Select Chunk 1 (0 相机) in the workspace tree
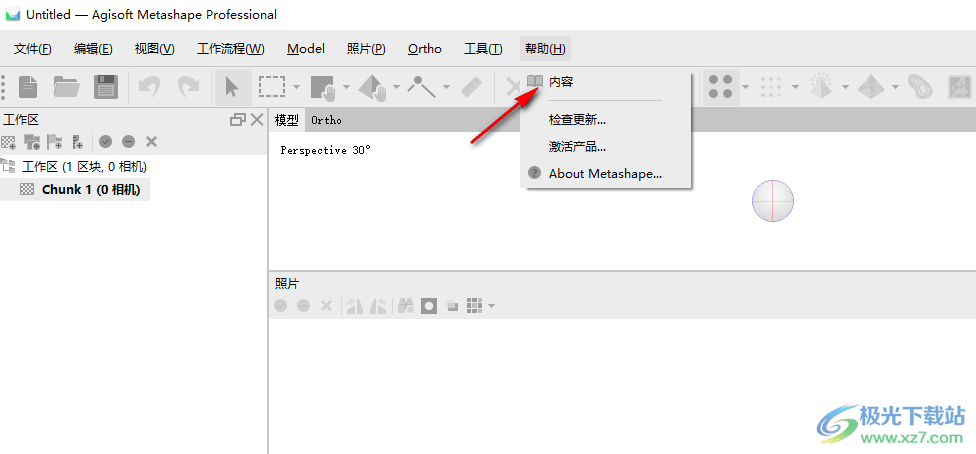This screenshot has height=454, width=976. click(91, 190)
